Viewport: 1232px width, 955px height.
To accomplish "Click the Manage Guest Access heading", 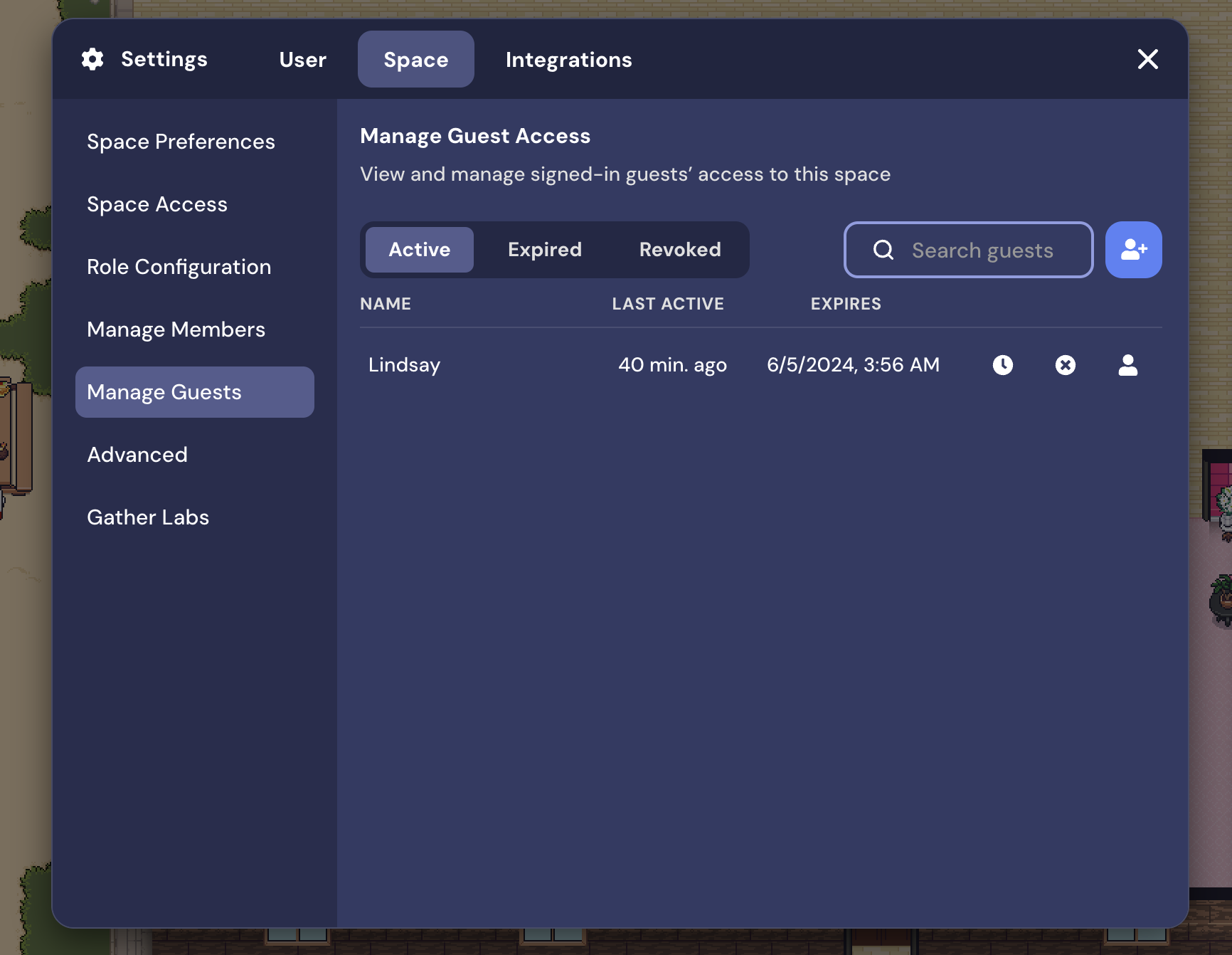I will (x=475, y=136).
